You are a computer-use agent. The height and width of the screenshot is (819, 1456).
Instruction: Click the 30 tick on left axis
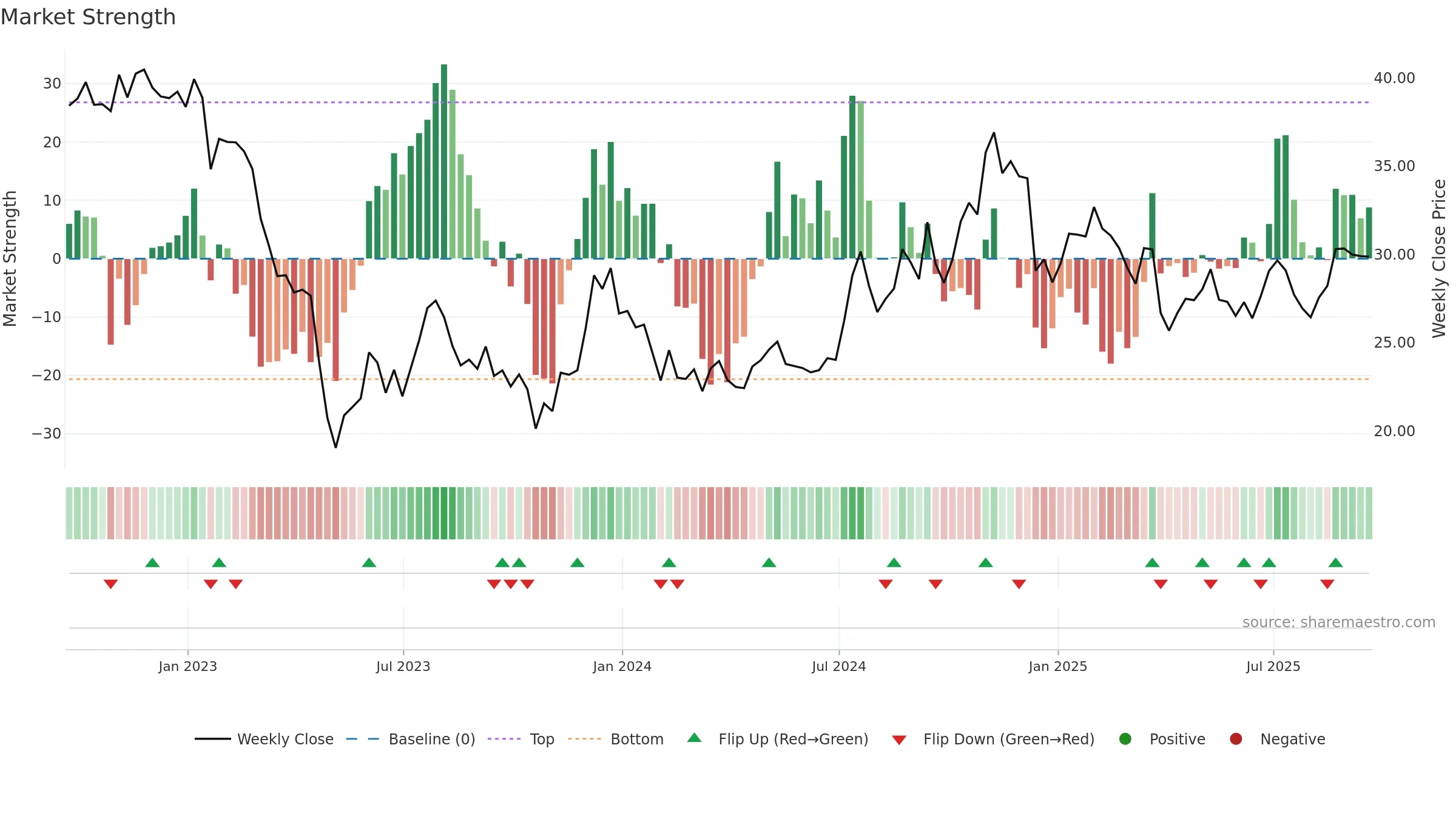(52, 84)
